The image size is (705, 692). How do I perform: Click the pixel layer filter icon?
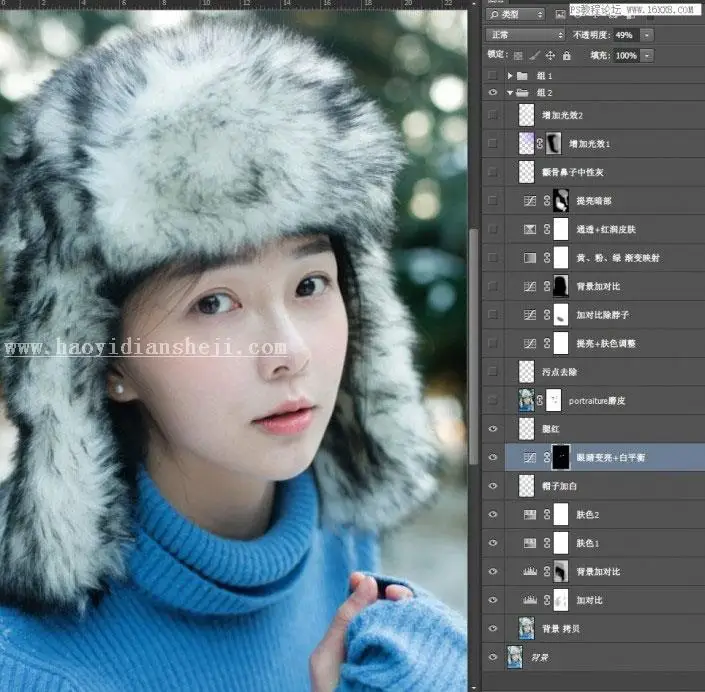560,14
